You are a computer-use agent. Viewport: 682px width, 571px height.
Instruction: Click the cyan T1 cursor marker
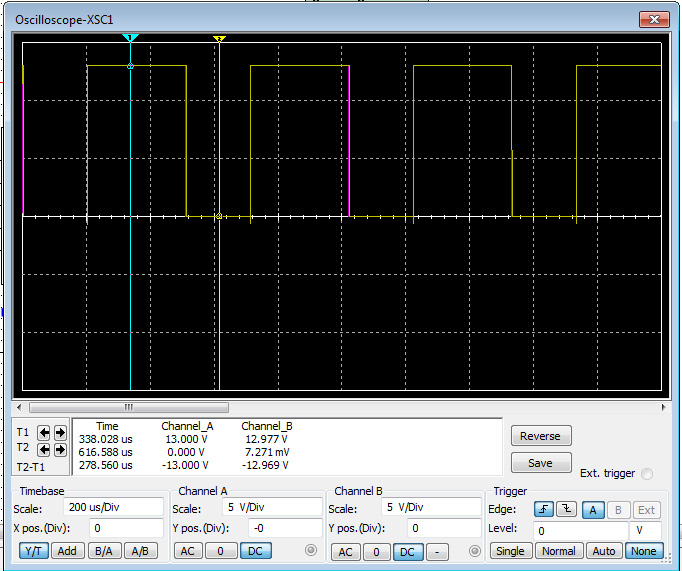click(x=130, y=38)
